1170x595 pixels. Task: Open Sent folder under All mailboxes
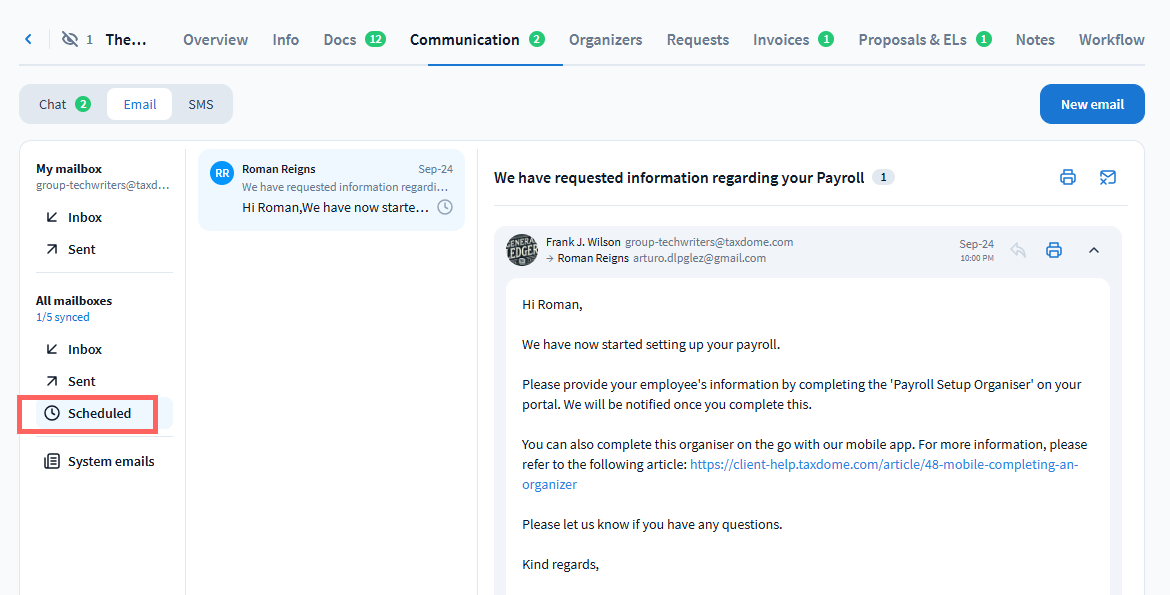pos(81,381)
